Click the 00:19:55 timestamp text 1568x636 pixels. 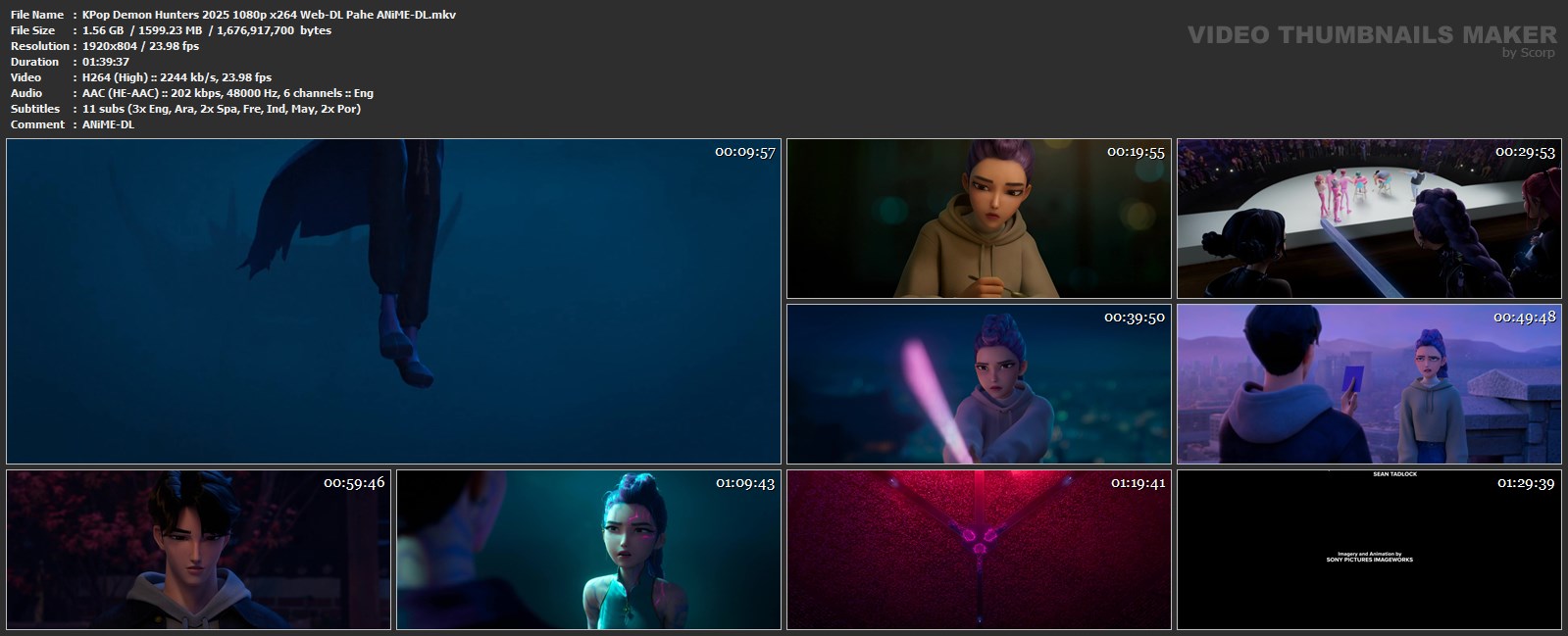(x=1136, y=152)
